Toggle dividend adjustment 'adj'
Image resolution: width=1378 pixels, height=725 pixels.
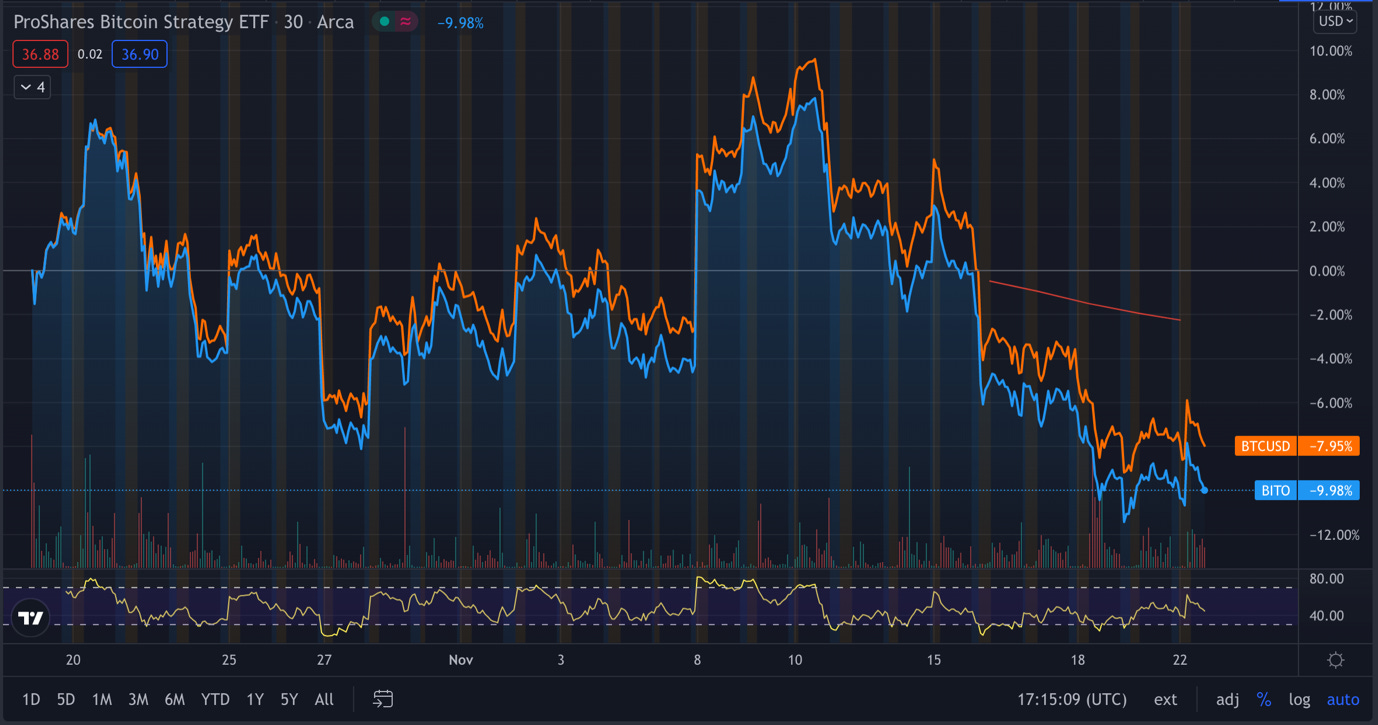tap(1227, 699)
